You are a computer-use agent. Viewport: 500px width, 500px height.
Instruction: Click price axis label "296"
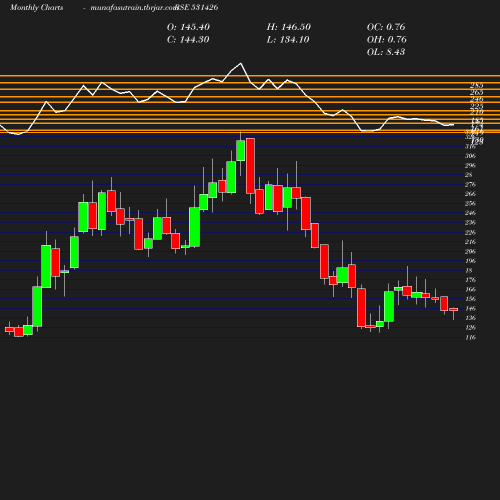click(470, 165)
